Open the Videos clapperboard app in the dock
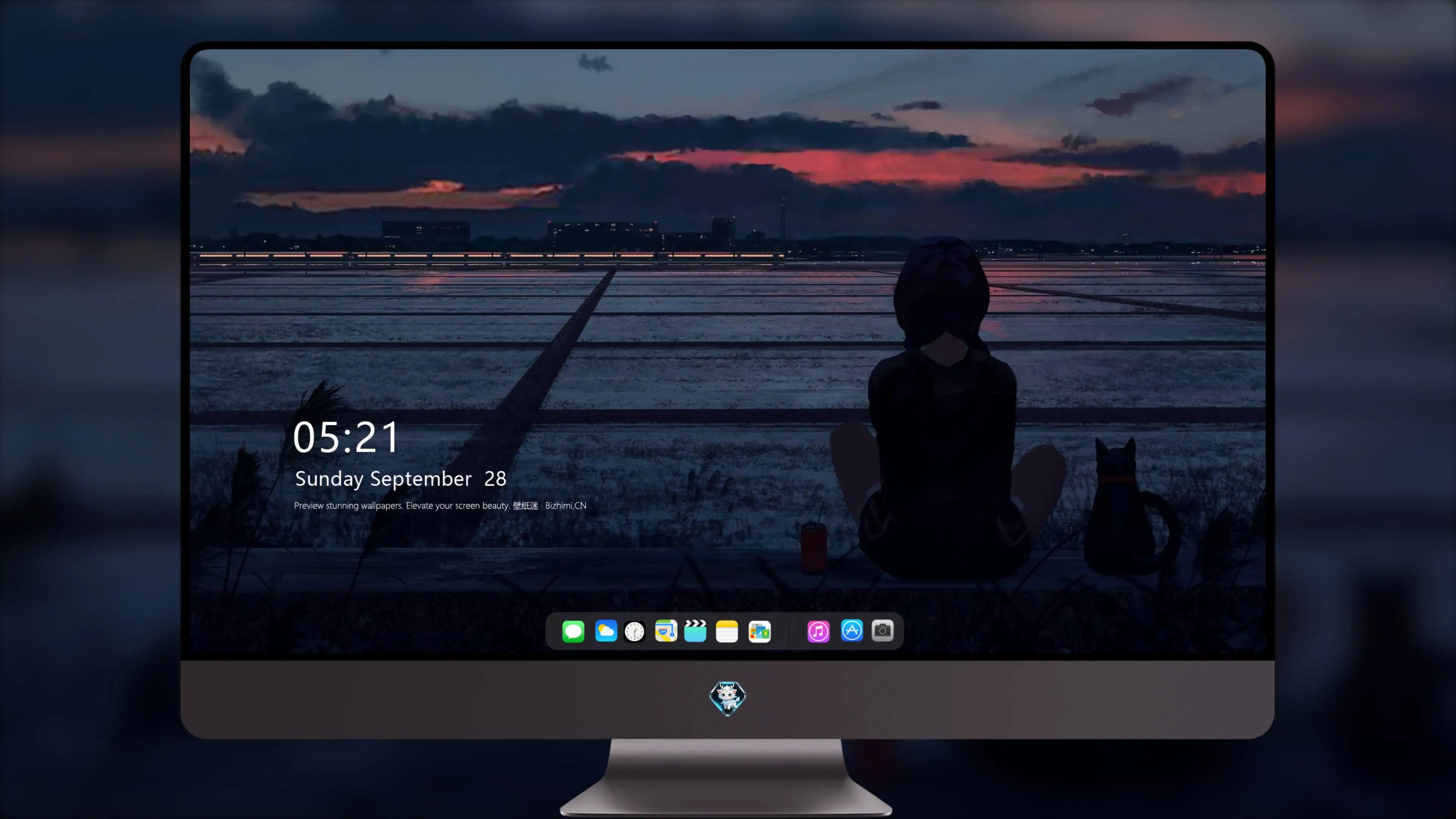 pyautogui.click(x=695, y=631)
